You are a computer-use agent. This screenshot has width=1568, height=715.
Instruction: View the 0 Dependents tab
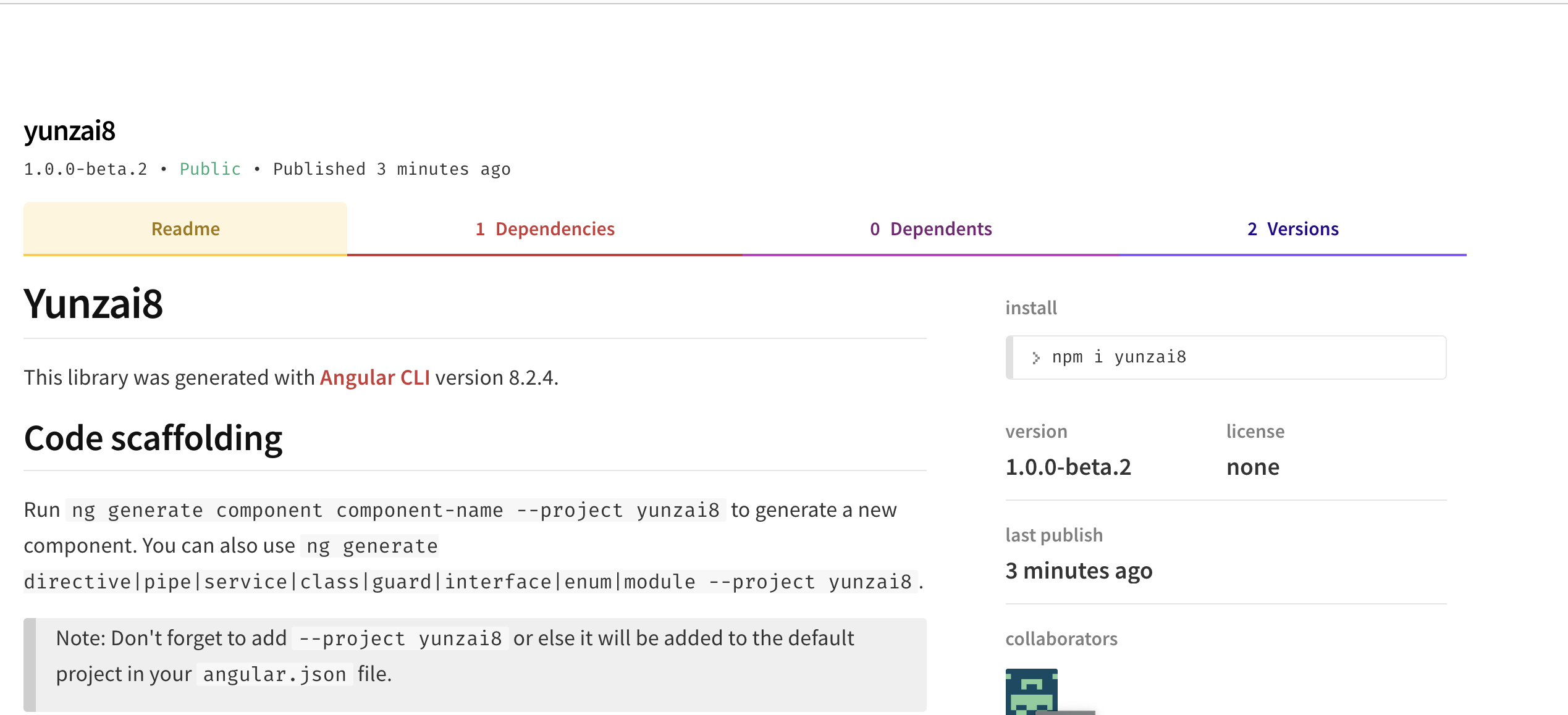(x=930, y=229)
